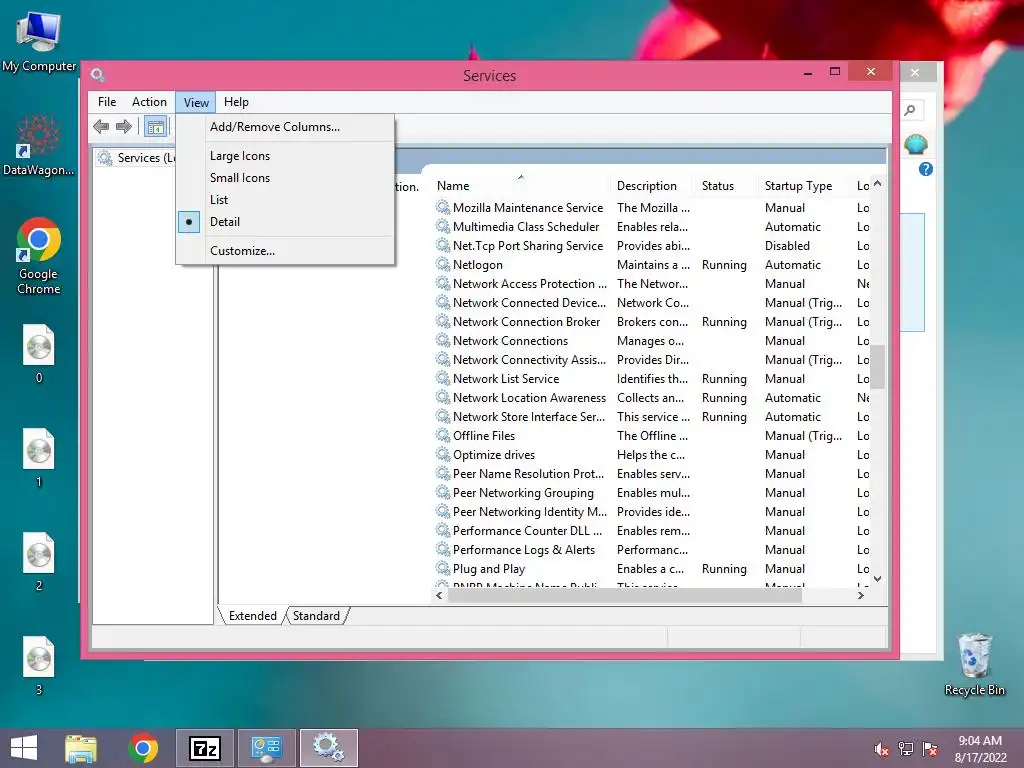Image resolution: width=1024 pixels, height=768 pixels.
Task: Open 7-Zip from the taskbar
Action: (204, 748)
